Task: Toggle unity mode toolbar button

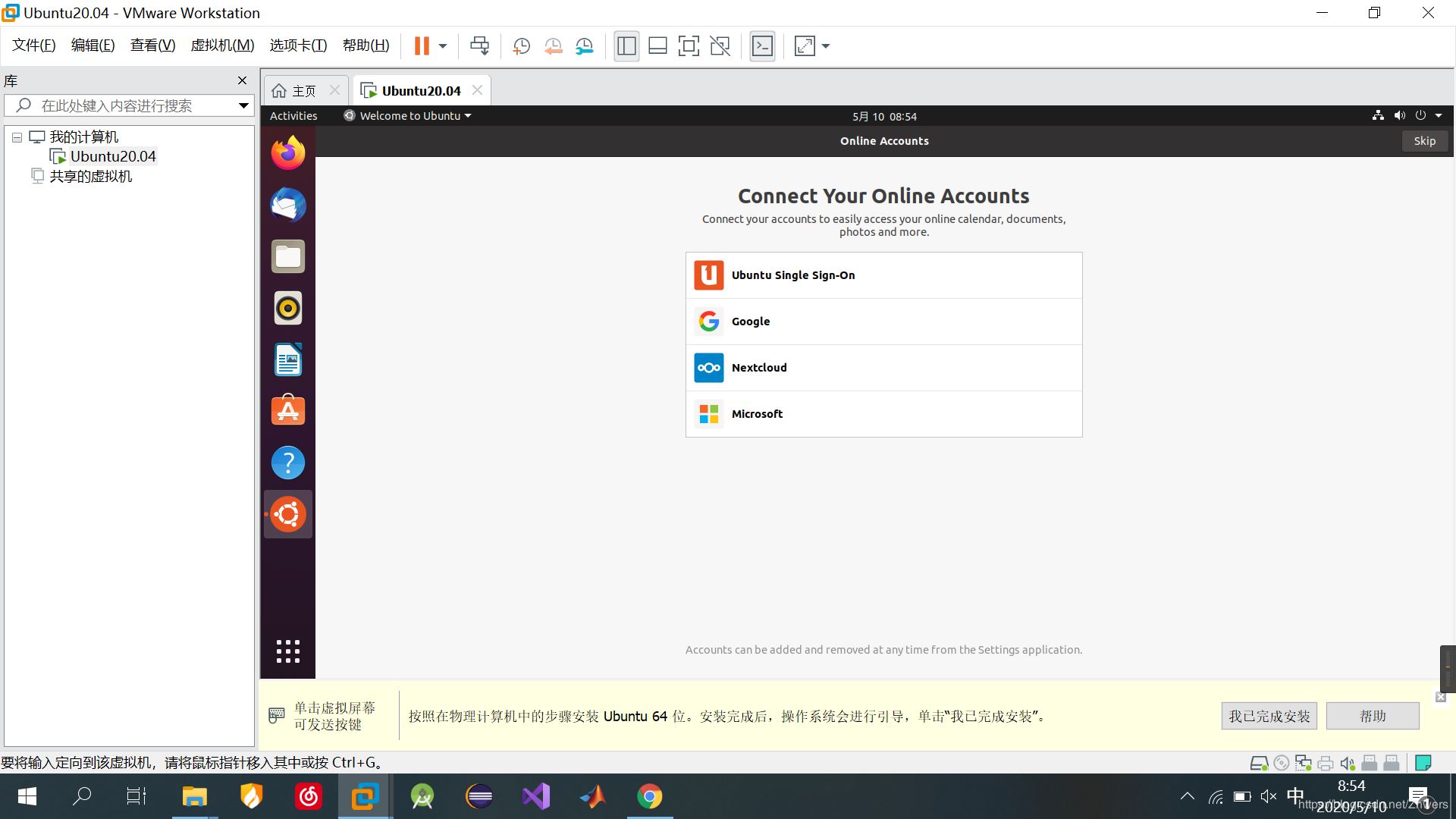Action: tap(720, 46)
